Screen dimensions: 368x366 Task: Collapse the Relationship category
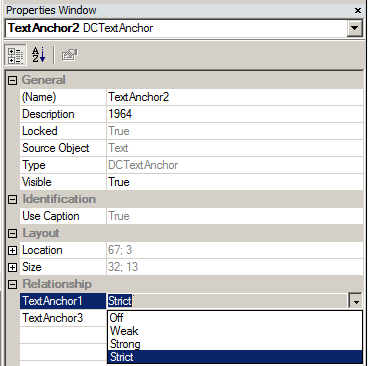(12, 284)
